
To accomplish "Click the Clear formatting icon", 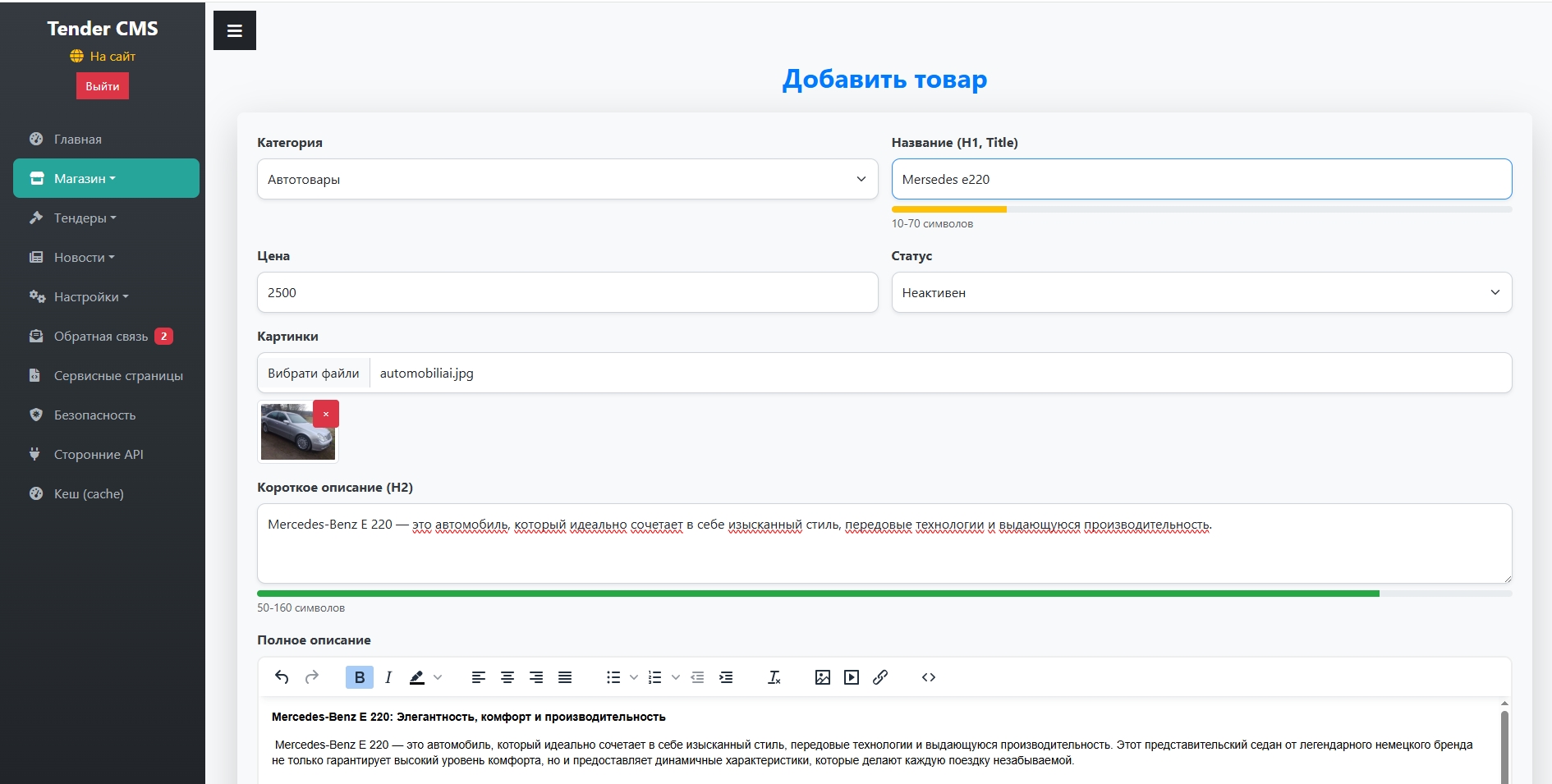I will (x=774, y=677).
